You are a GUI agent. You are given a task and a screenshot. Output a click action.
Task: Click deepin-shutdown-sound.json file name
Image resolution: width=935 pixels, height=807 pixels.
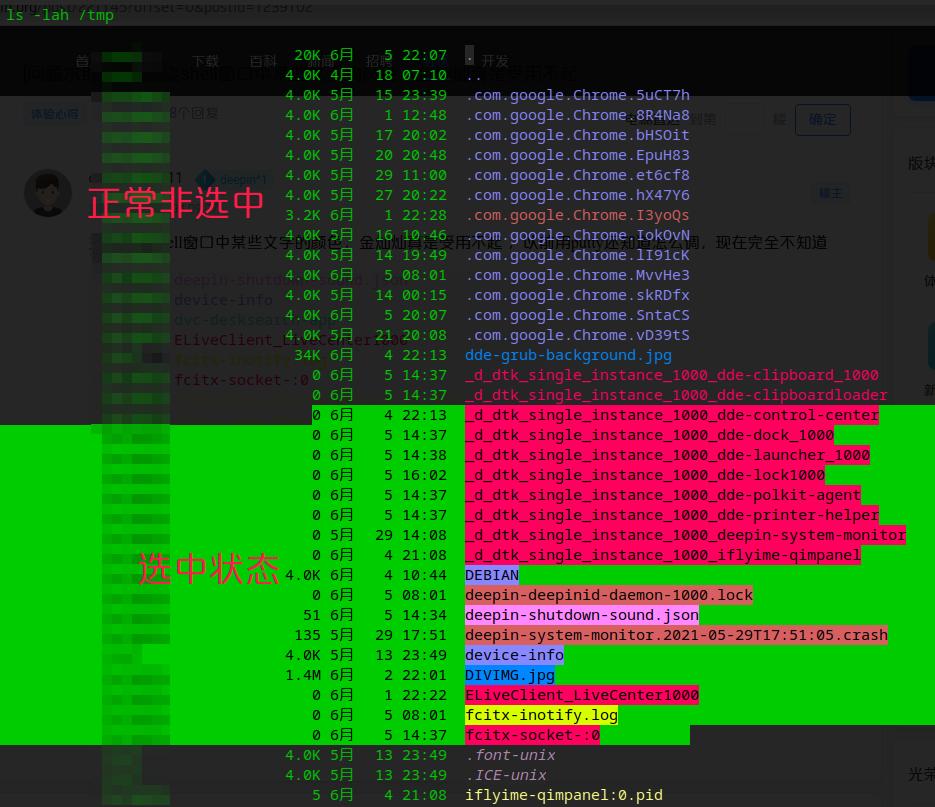click(582, 615)
